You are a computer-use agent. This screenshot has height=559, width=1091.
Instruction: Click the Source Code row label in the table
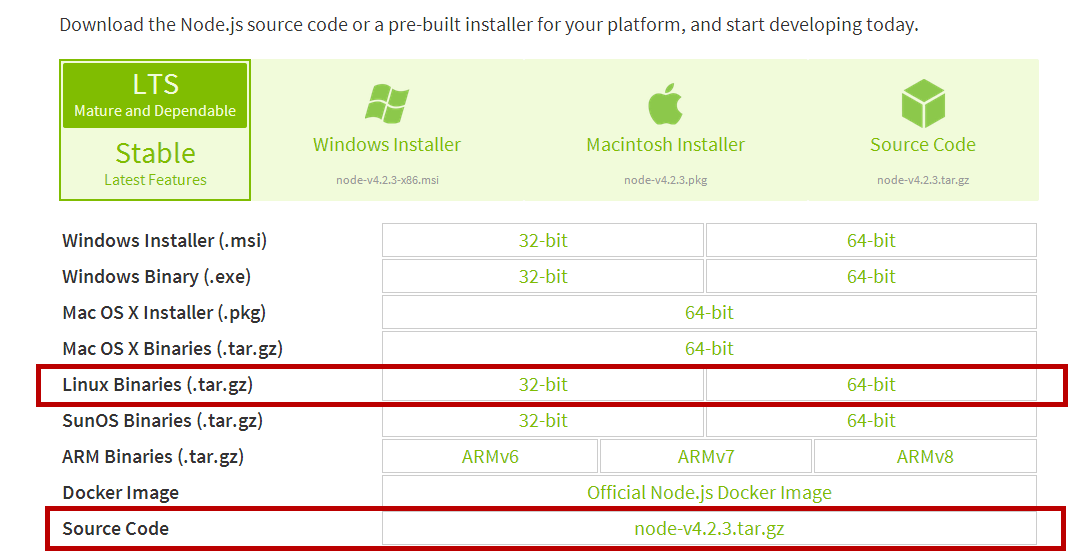[116, 528]
